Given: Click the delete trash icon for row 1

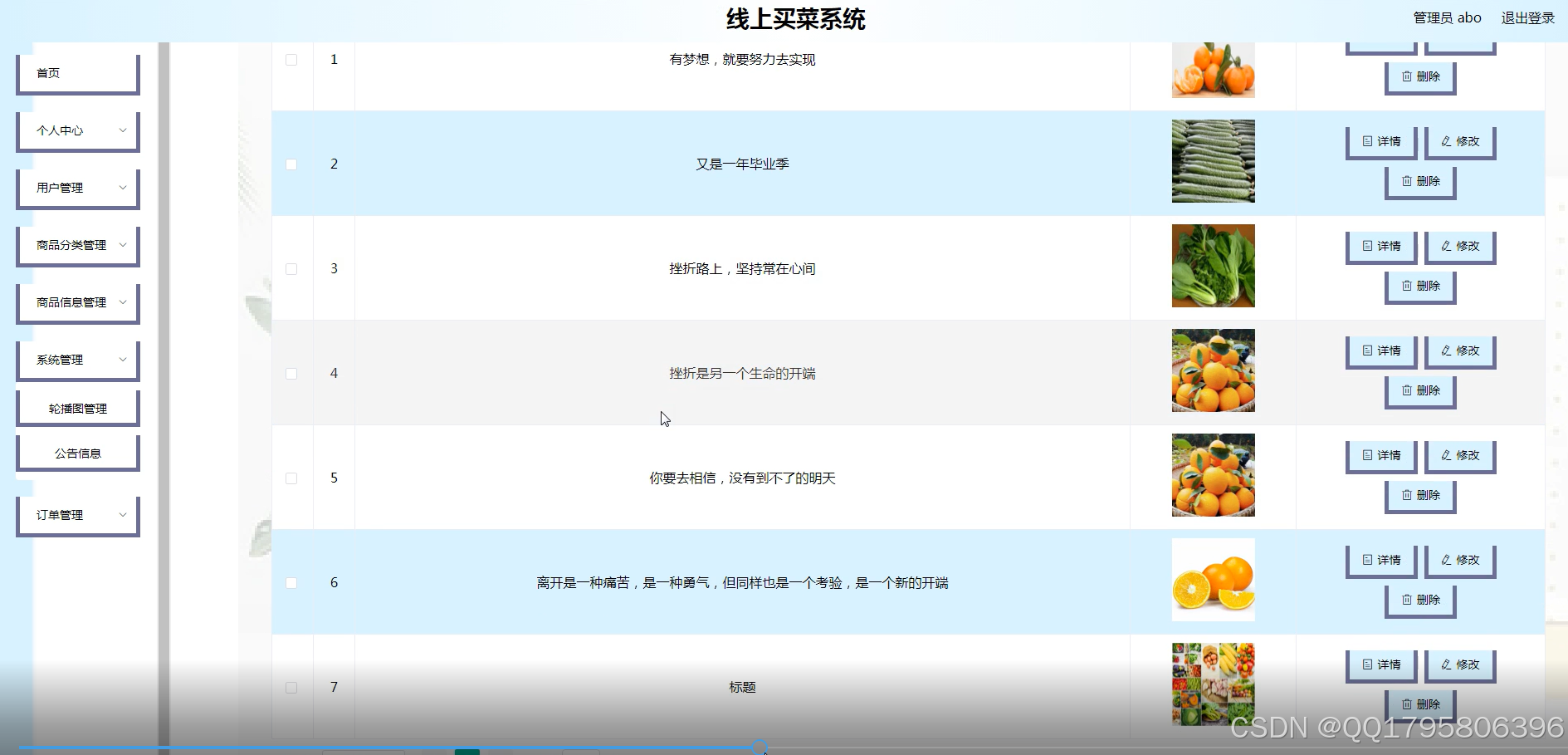Looking at the screenshot, I should (x=1406, y=77).
